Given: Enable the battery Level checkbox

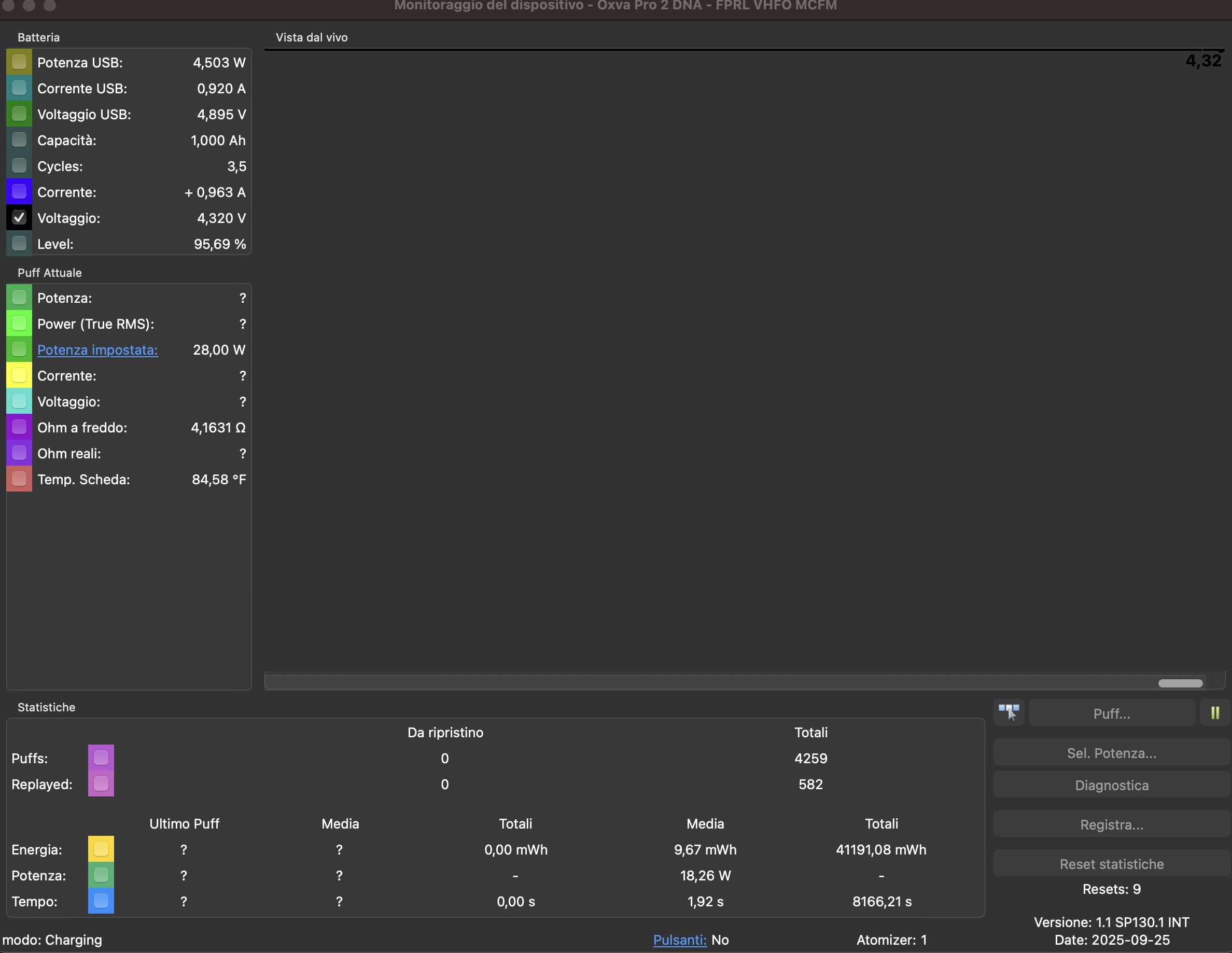Looking at the screenshot, I should 19,244.
